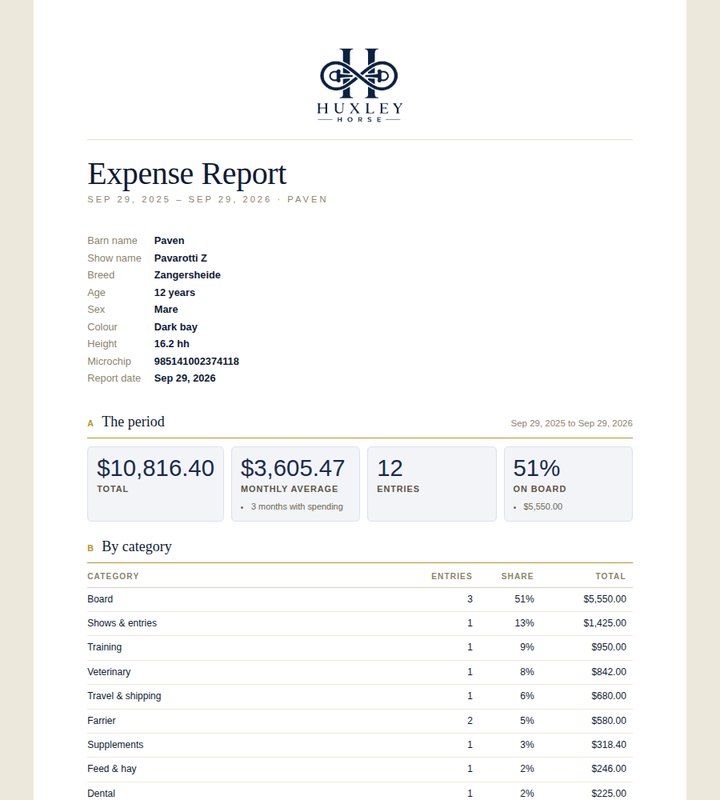Click Supplements total $318.40
The image size is (720, 800).
click(609, 745)
